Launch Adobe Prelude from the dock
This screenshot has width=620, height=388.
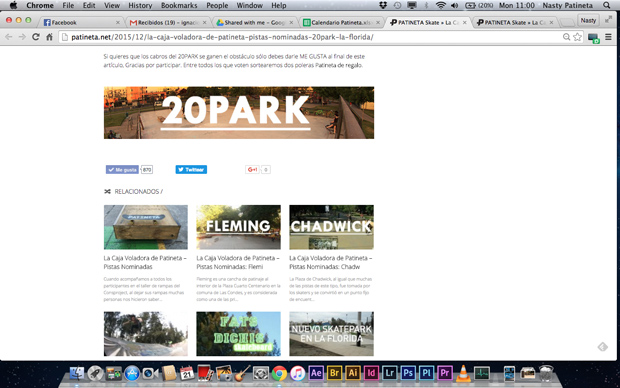(426, 373)
